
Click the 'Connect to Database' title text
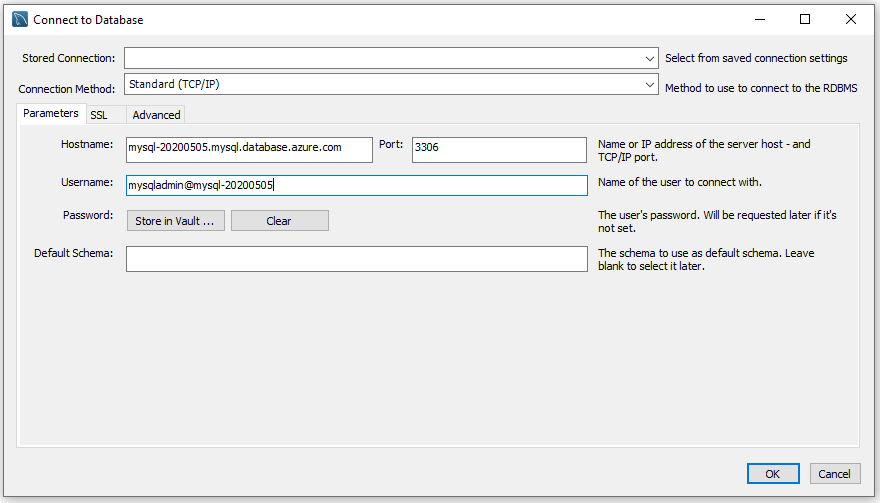click(x=88, y=20)
